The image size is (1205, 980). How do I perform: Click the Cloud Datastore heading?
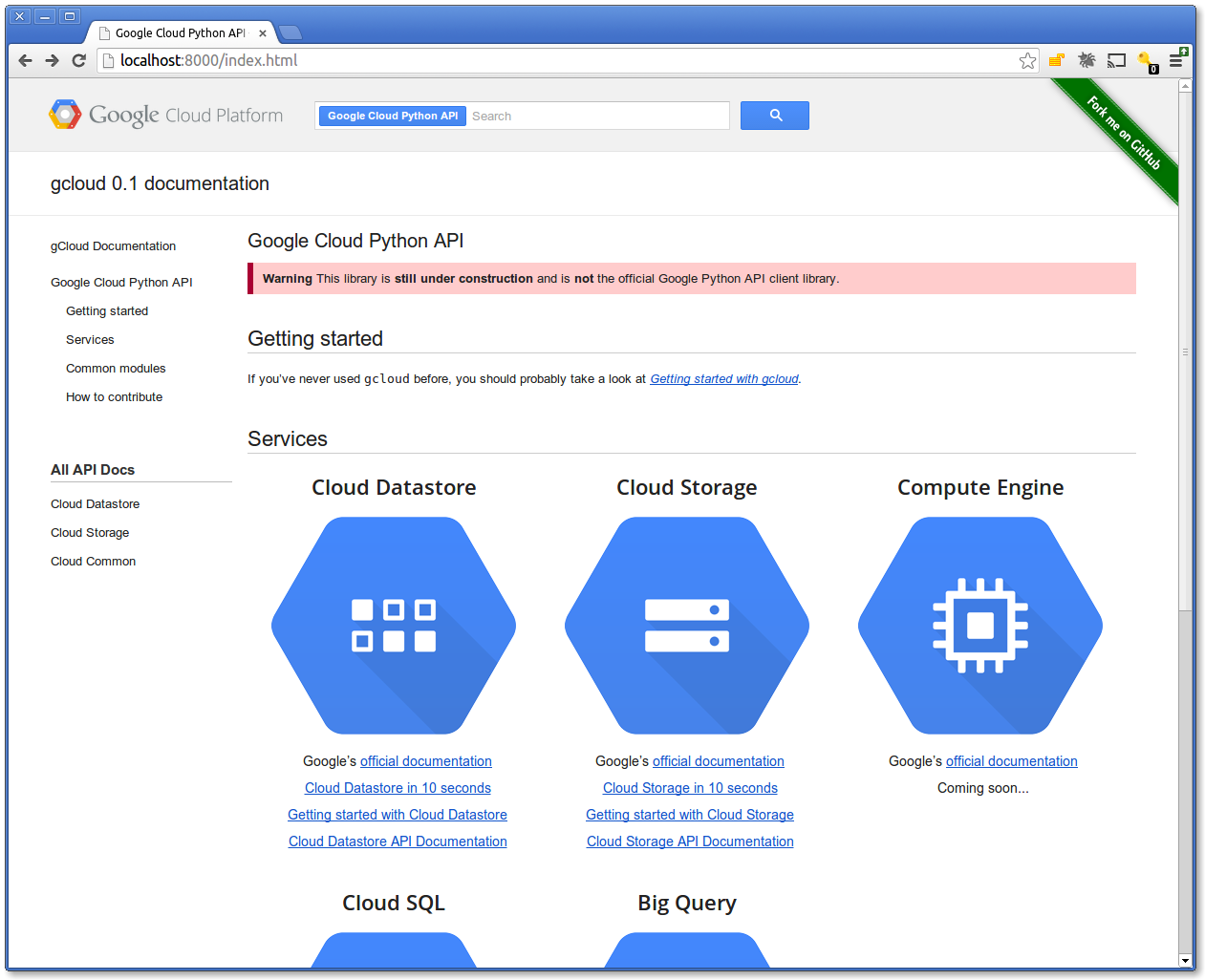click(x=394, y=487)
